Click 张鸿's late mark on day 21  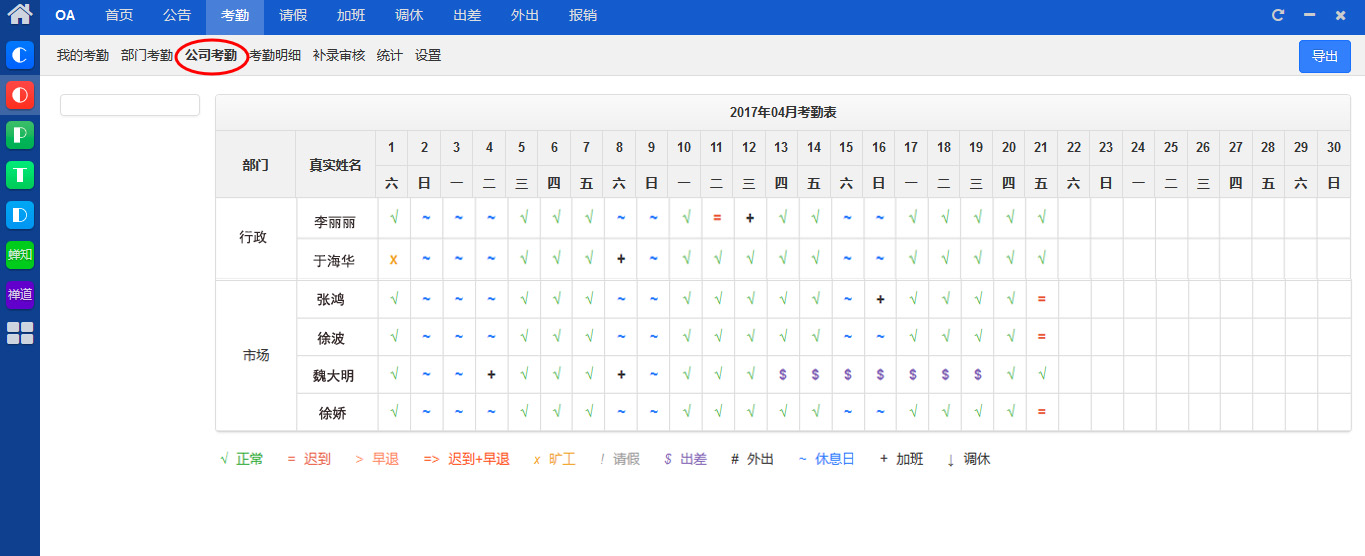tap(1042, 299)
